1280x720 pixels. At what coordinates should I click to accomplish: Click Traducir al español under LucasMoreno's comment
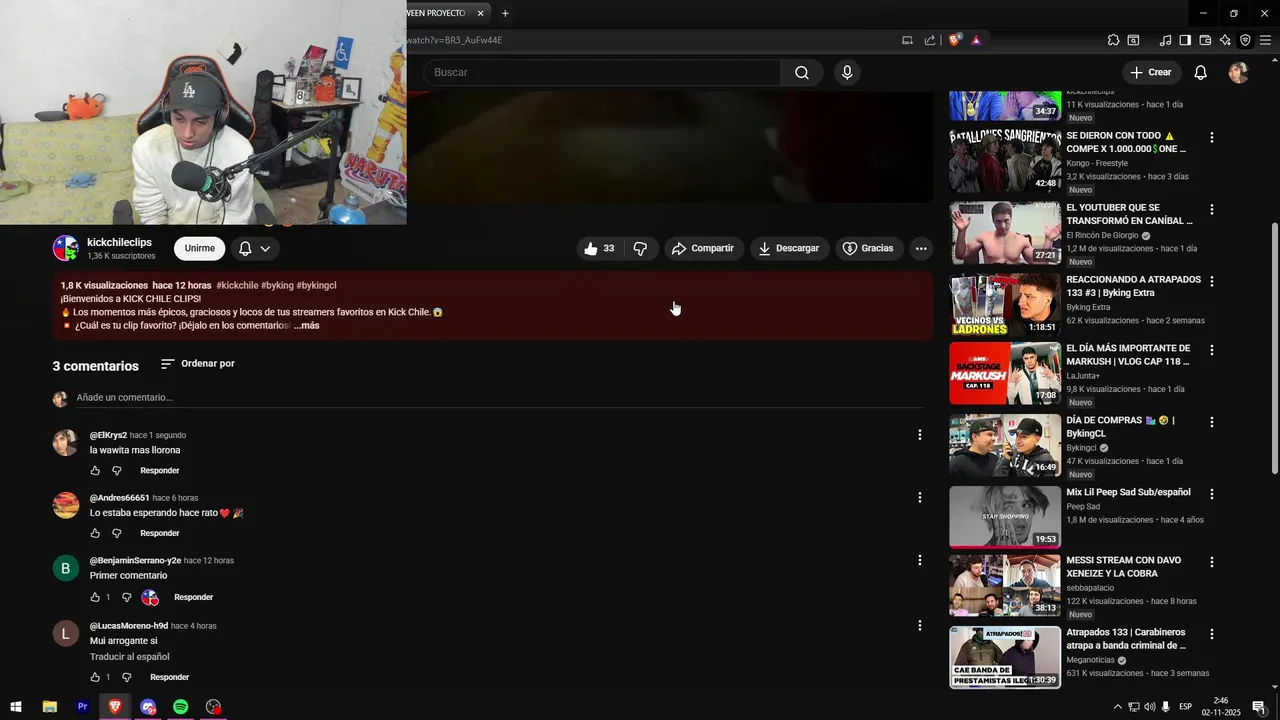(x=130, y=657)
